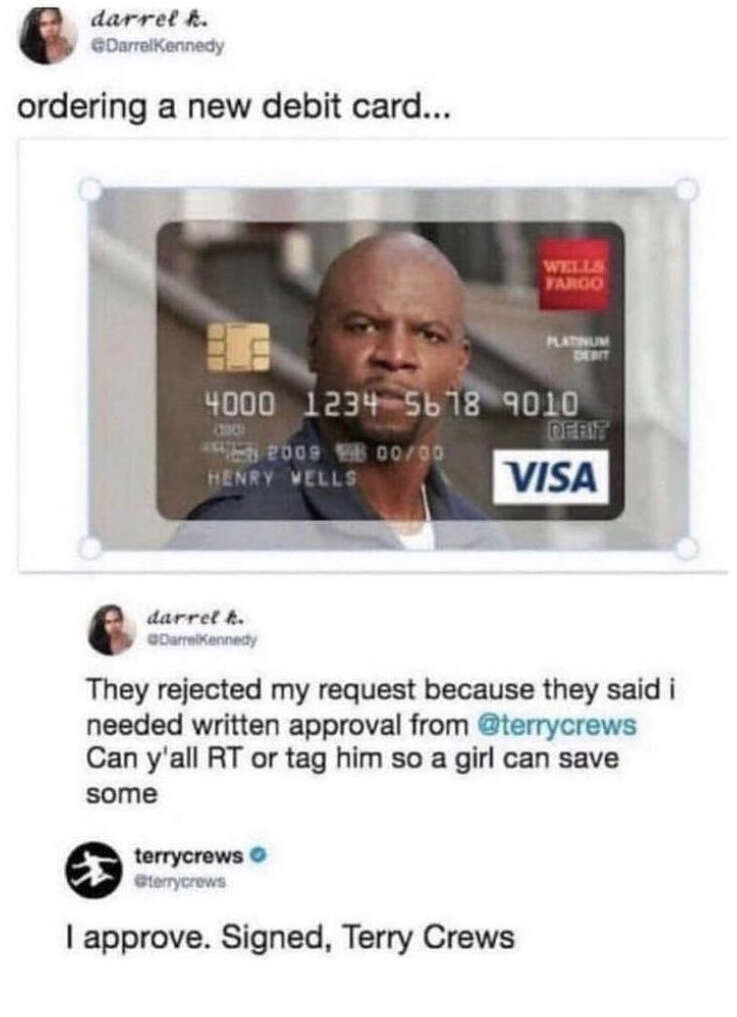Select the bottom-left crop handle of the card image

91,547
